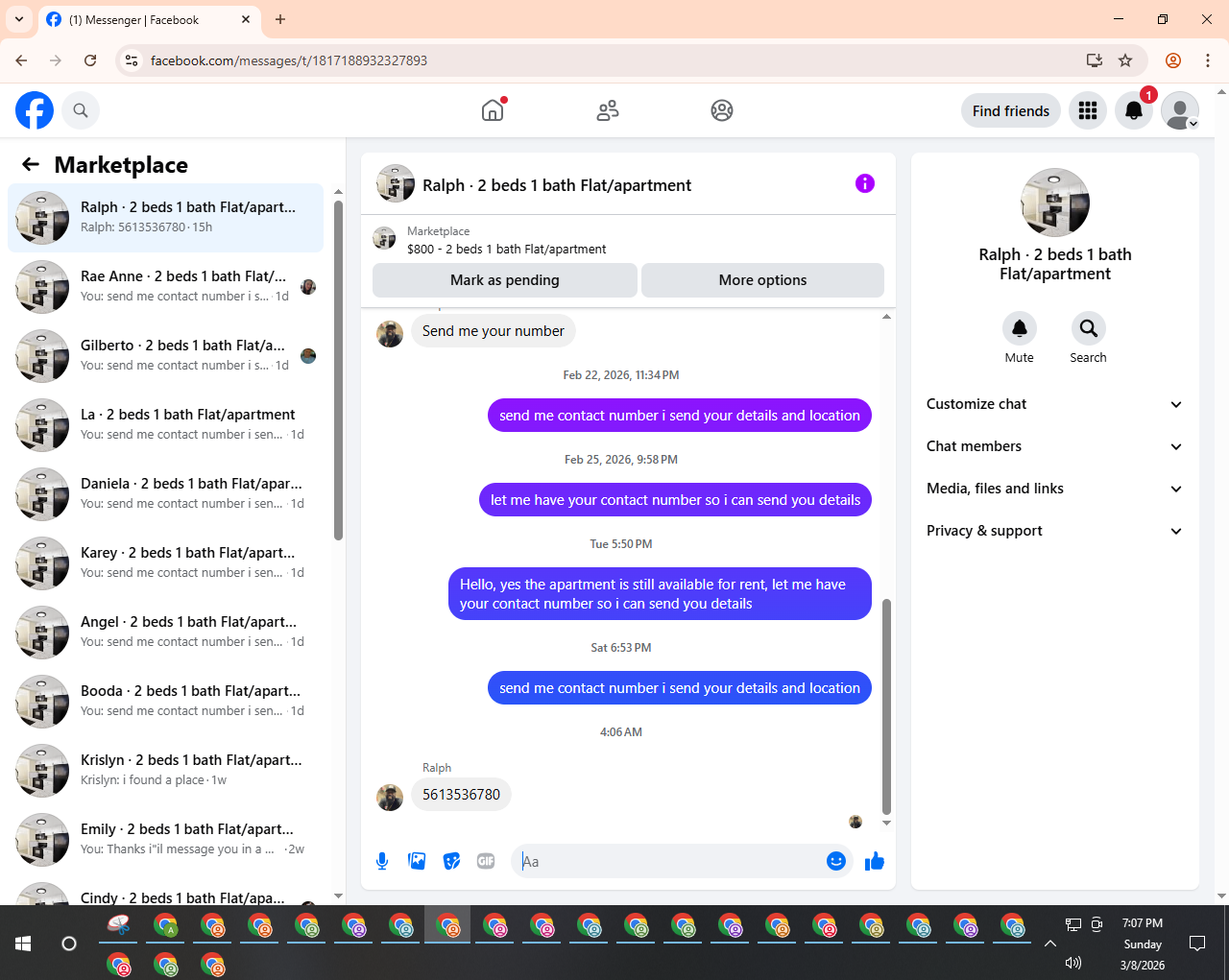This screenshot has width=1229, height=980.
Task: Expand Media, files and links section
Action: point(1054,489)
